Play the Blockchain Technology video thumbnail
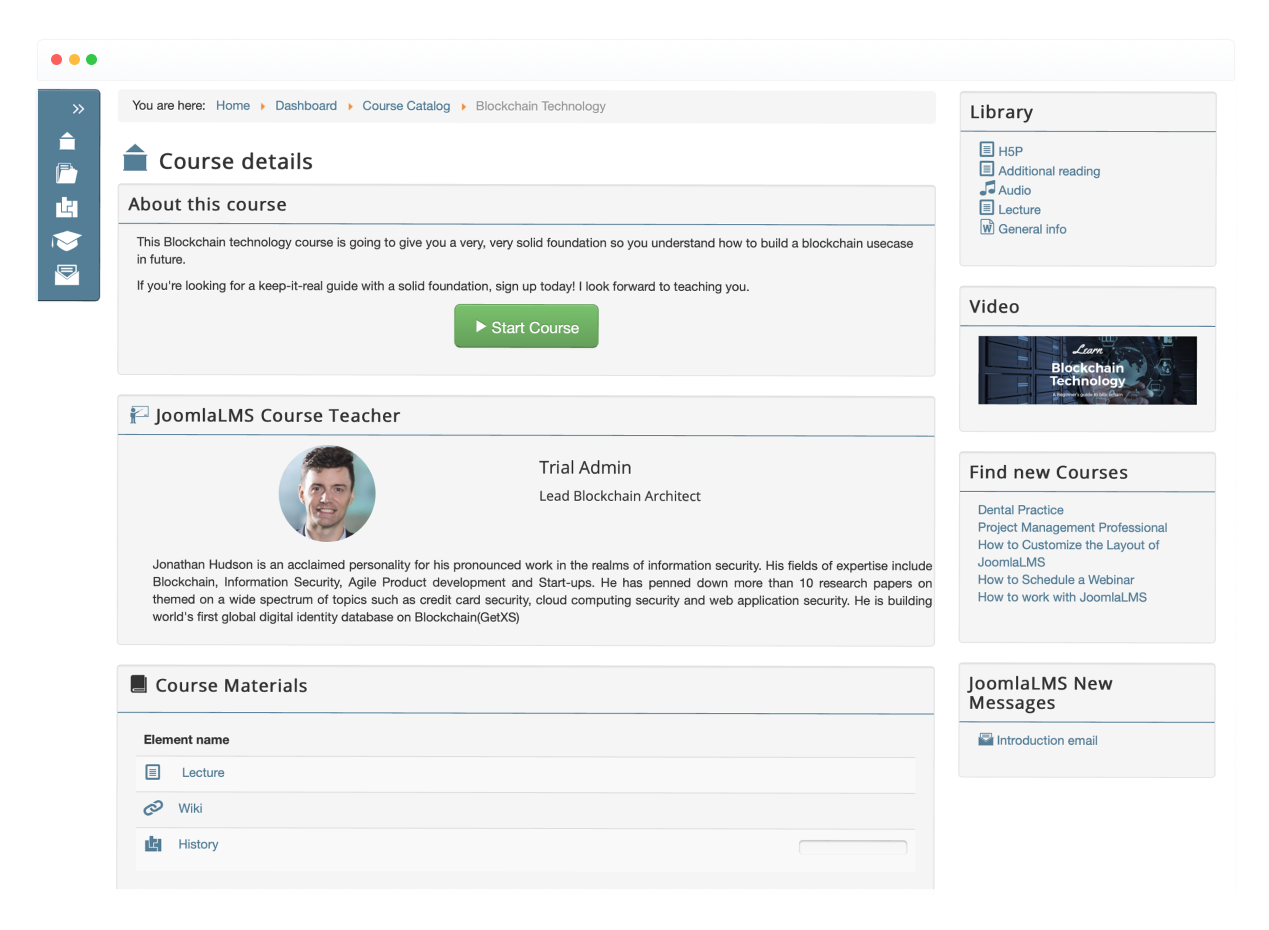 (x=1087, y=370)
